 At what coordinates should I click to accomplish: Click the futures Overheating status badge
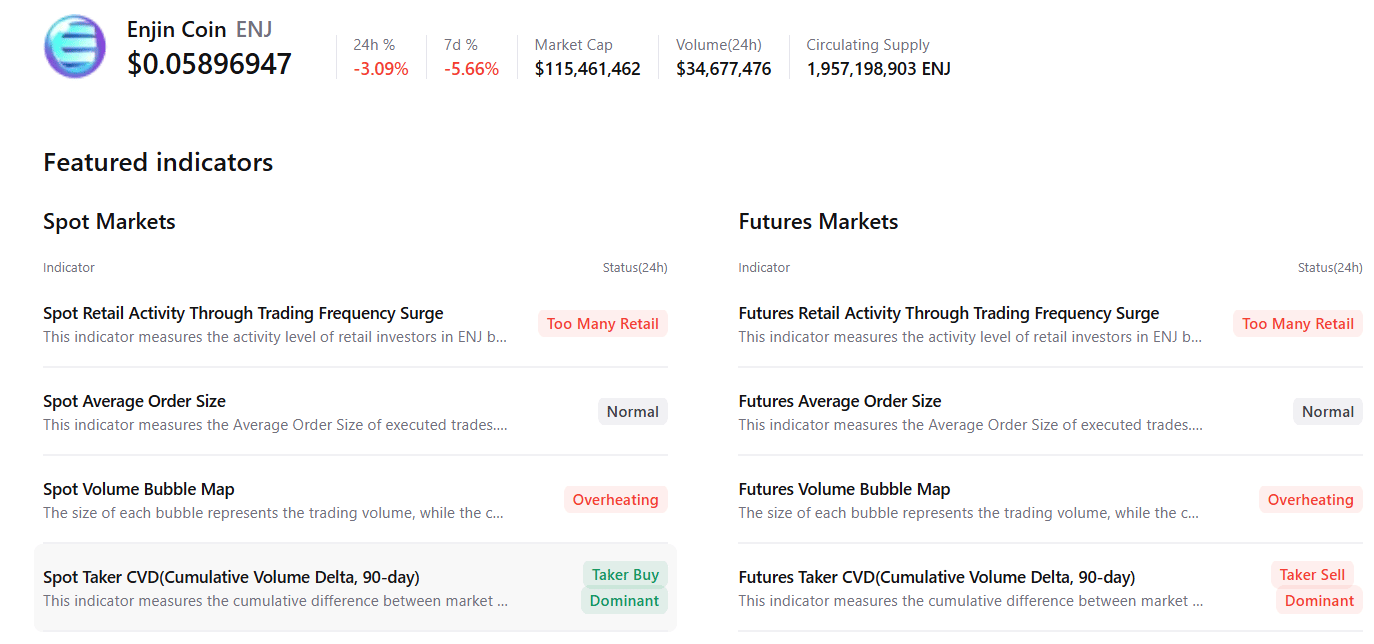(1310, 500)
